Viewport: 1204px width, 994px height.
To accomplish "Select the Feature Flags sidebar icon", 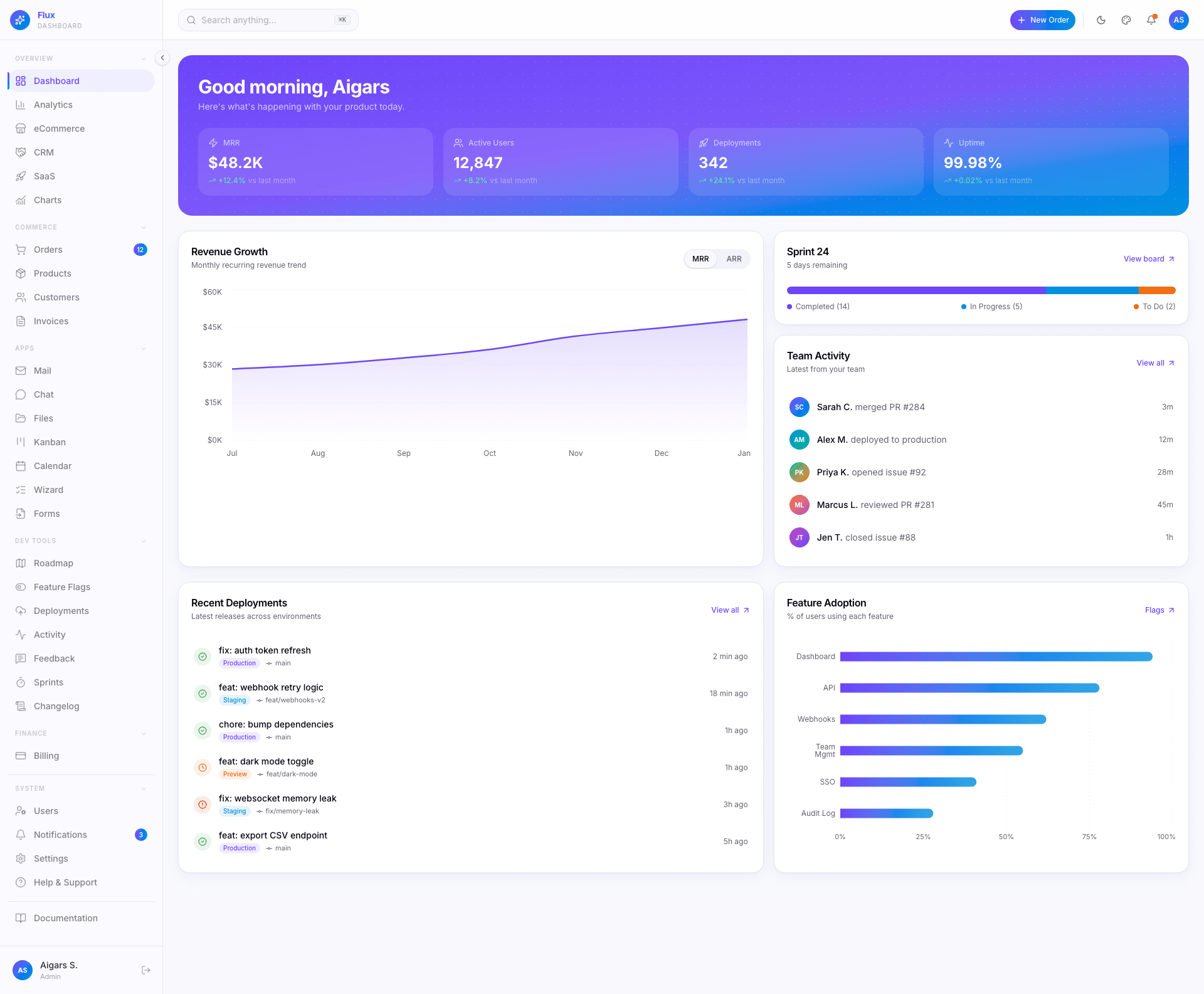I will [21, 586].
